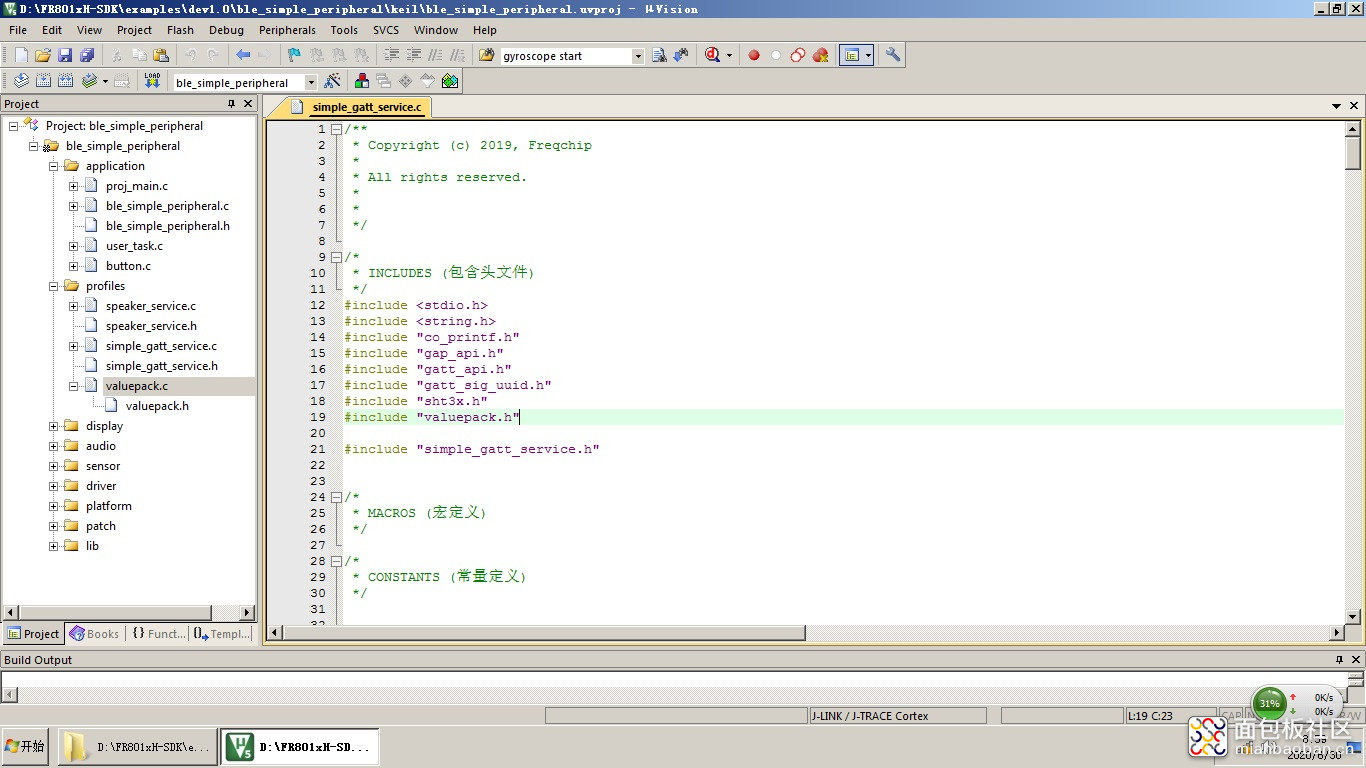This screenshot has height=768, width=1366.
Task: Switch to the Templates tab
Action: pyautogui.click(x=222, y=634)
